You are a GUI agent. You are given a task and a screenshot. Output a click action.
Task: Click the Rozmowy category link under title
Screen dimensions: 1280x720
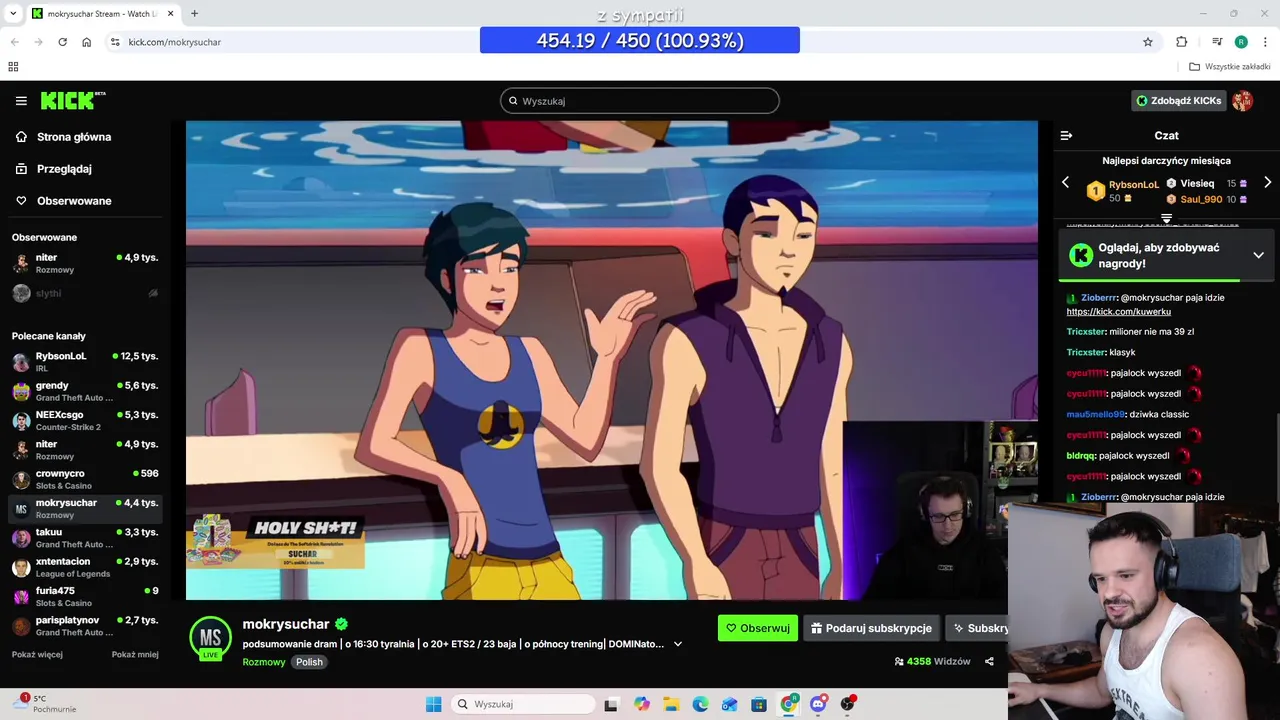(264, 662)
